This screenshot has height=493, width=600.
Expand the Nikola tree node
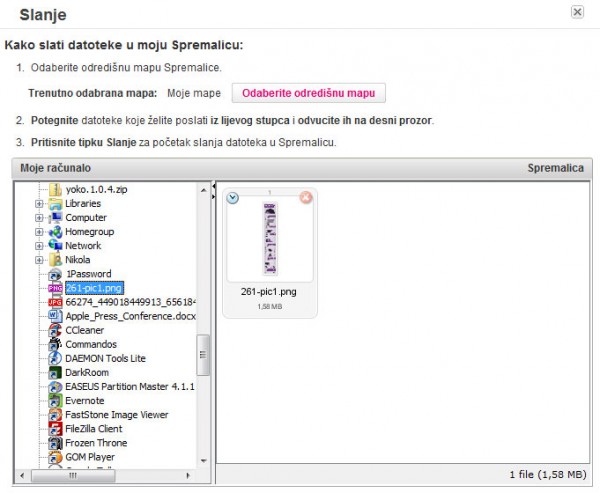click(39, 260)
